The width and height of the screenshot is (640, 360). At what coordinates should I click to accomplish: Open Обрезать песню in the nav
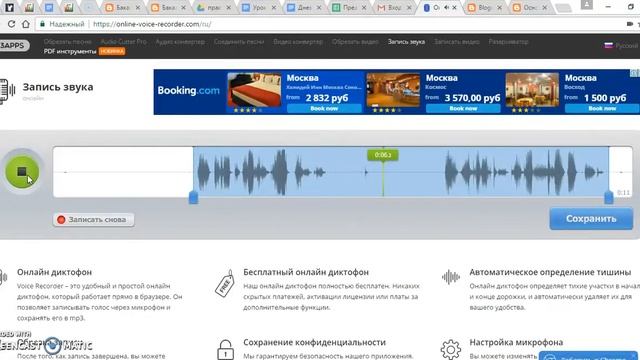pos(67,42)
